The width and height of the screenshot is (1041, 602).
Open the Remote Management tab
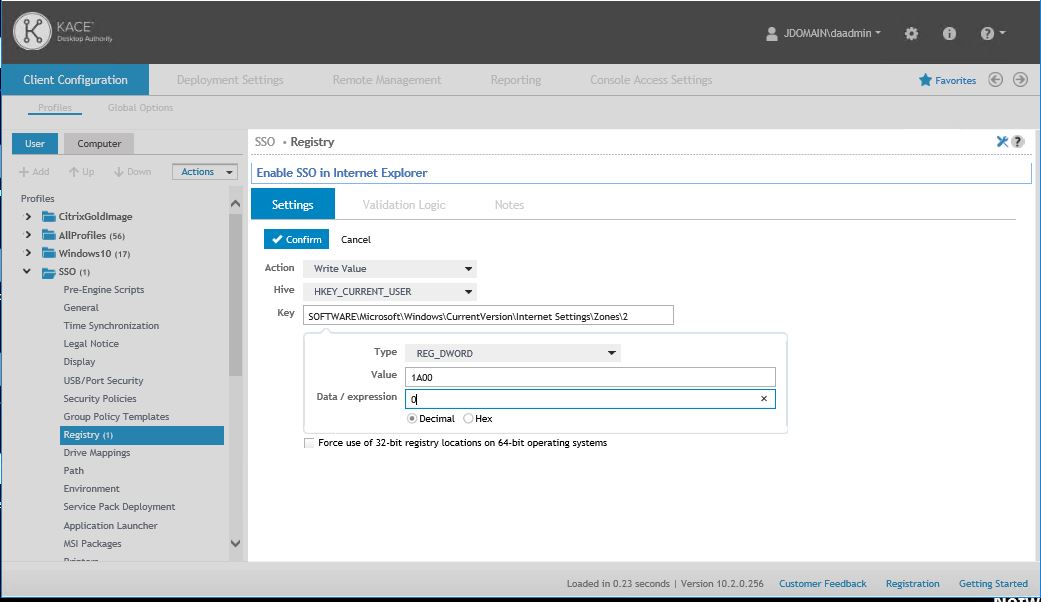(x=386, y=80)
